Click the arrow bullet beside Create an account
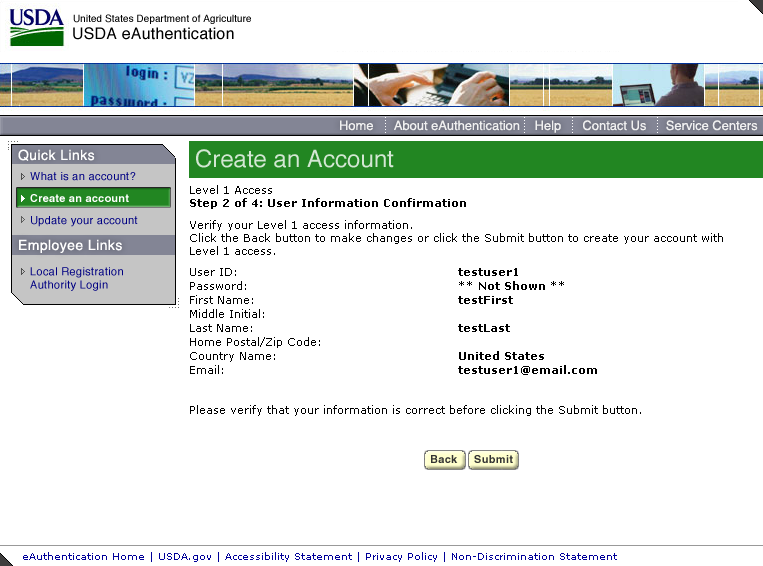Screen dimensions: 763x566 click(x=23, y=198)
